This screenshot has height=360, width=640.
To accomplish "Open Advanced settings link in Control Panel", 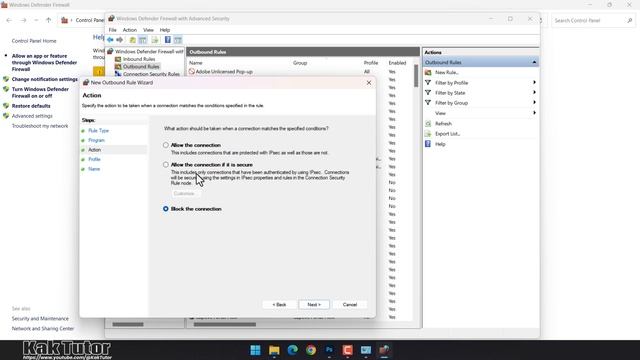I will [x=32, y=116].
